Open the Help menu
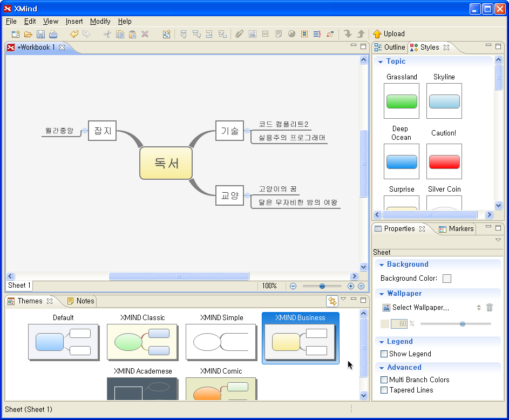Screen dimensions: 509x420 [x=125, y=21]
